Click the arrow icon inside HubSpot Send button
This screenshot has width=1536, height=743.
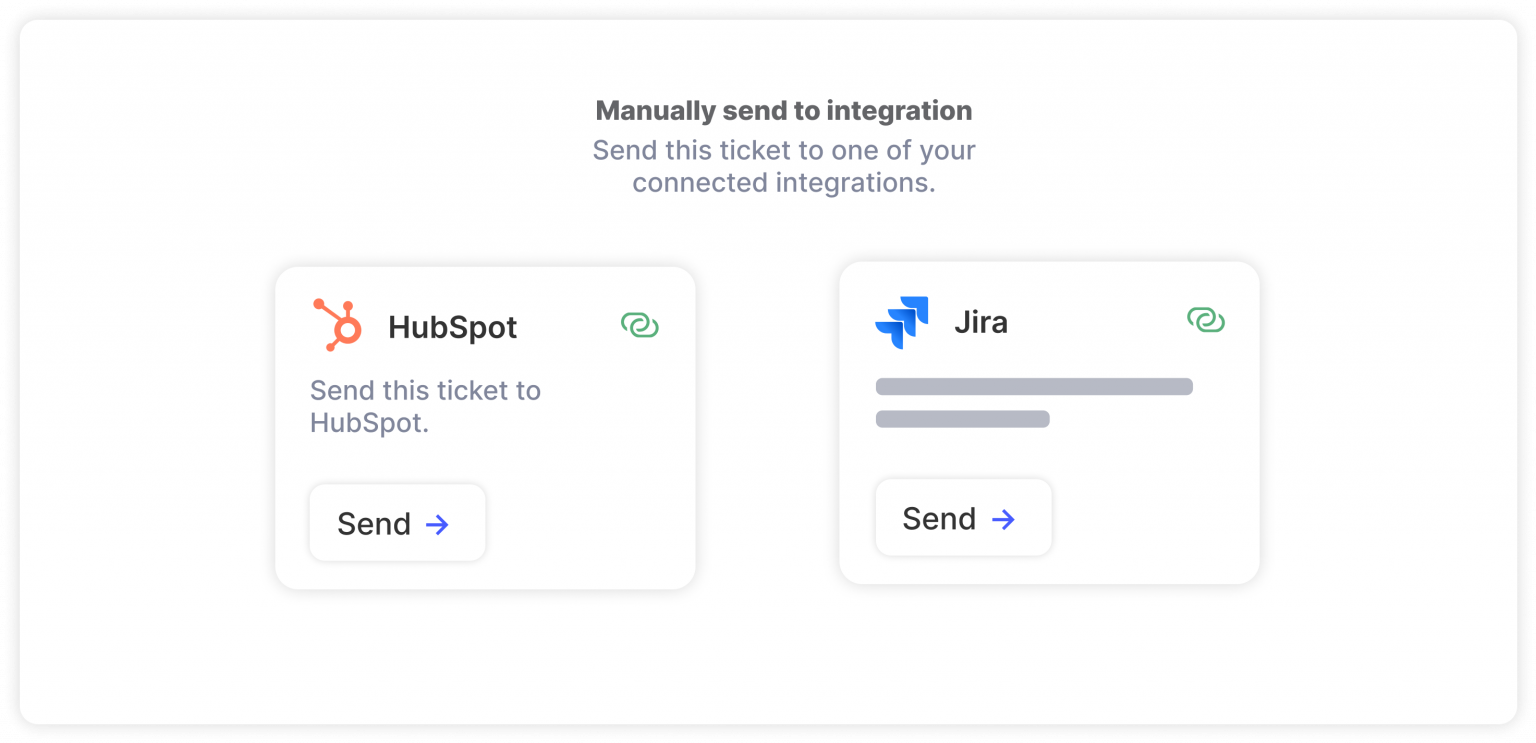point(437,524)
